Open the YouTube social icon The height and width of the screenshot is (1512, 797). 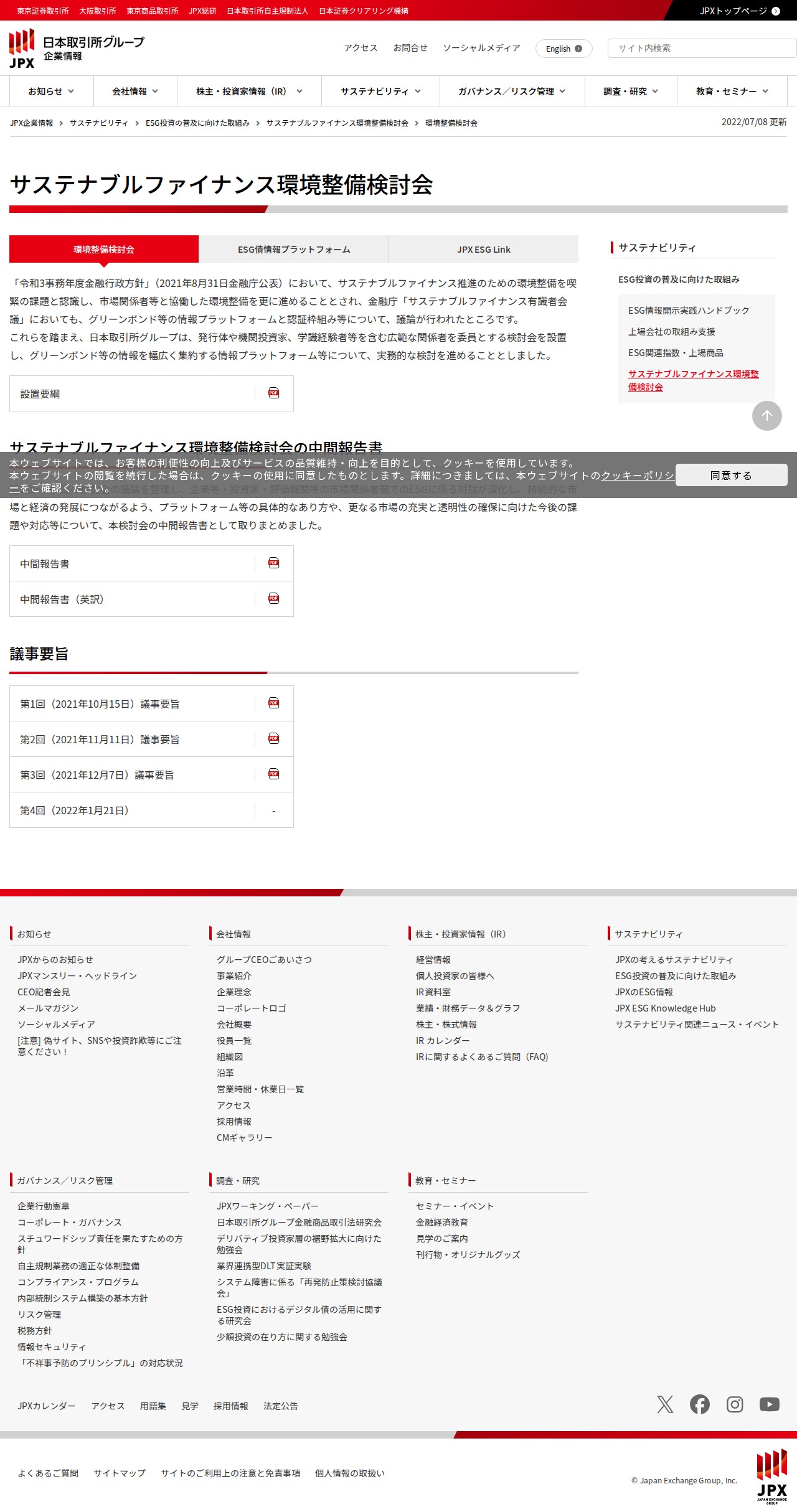[770, 1404]
